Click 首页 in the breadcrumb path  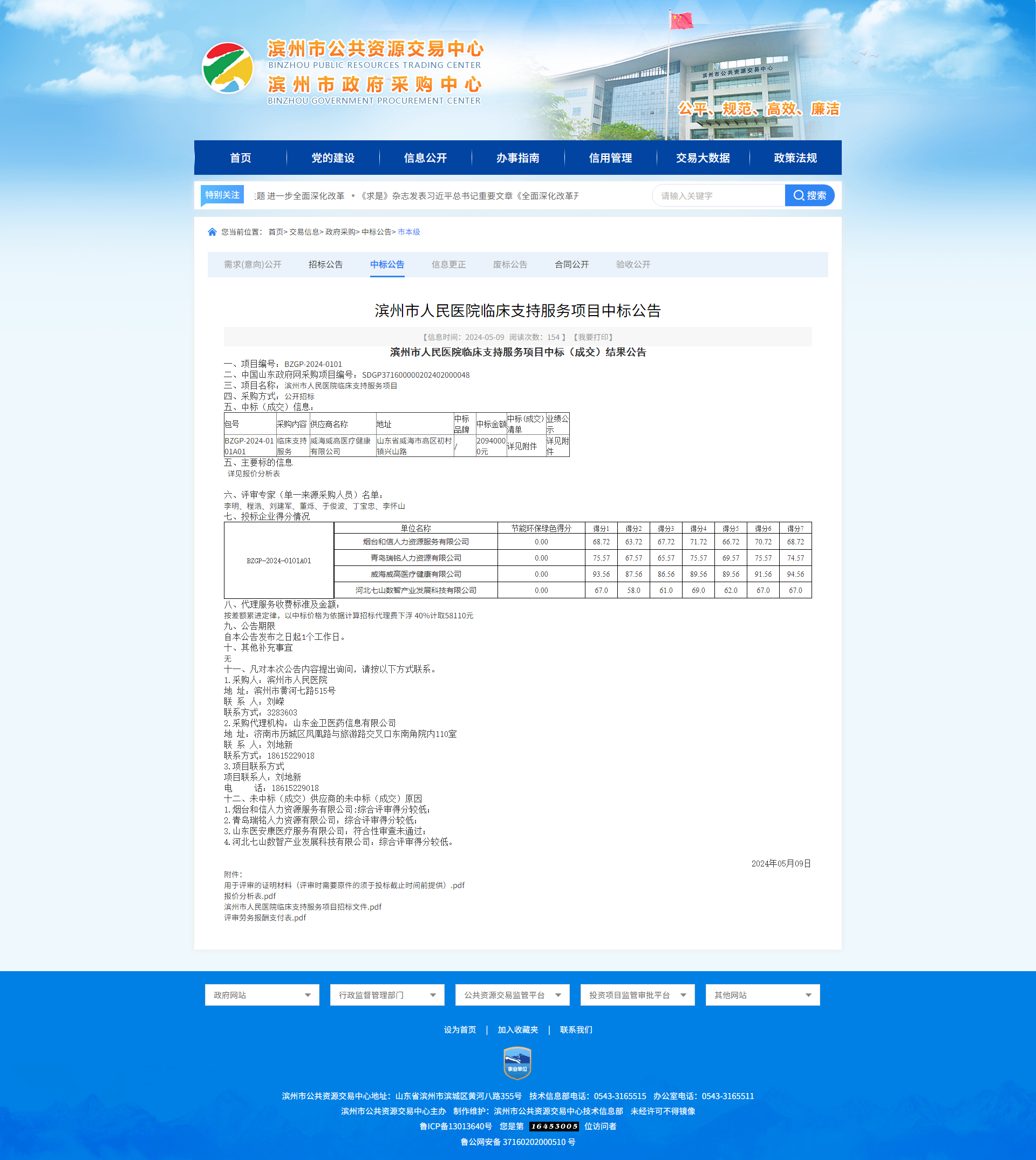click(x=276, y=231)
